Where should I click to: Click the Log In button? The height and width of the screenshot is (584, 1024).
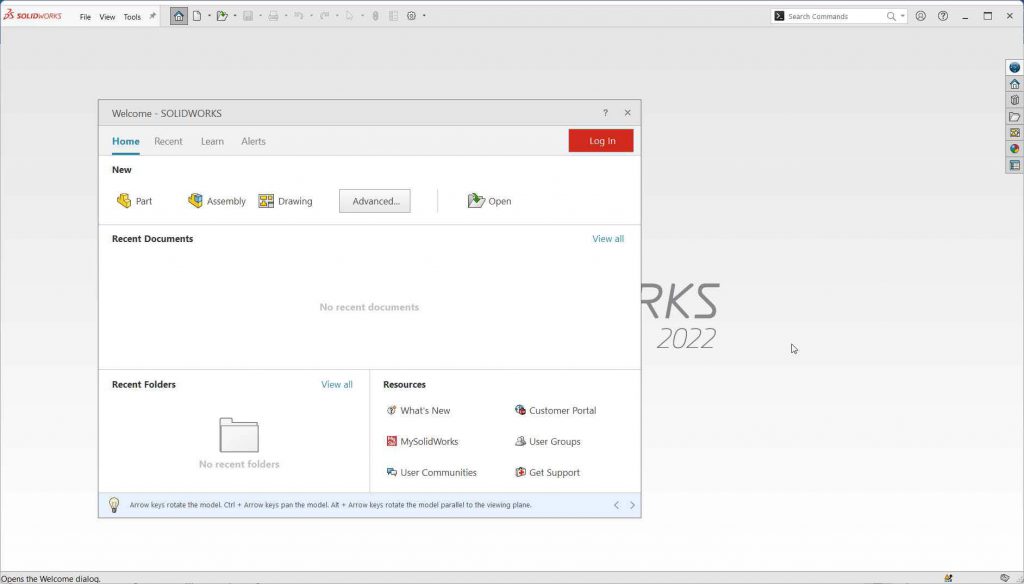click(601, 140)
